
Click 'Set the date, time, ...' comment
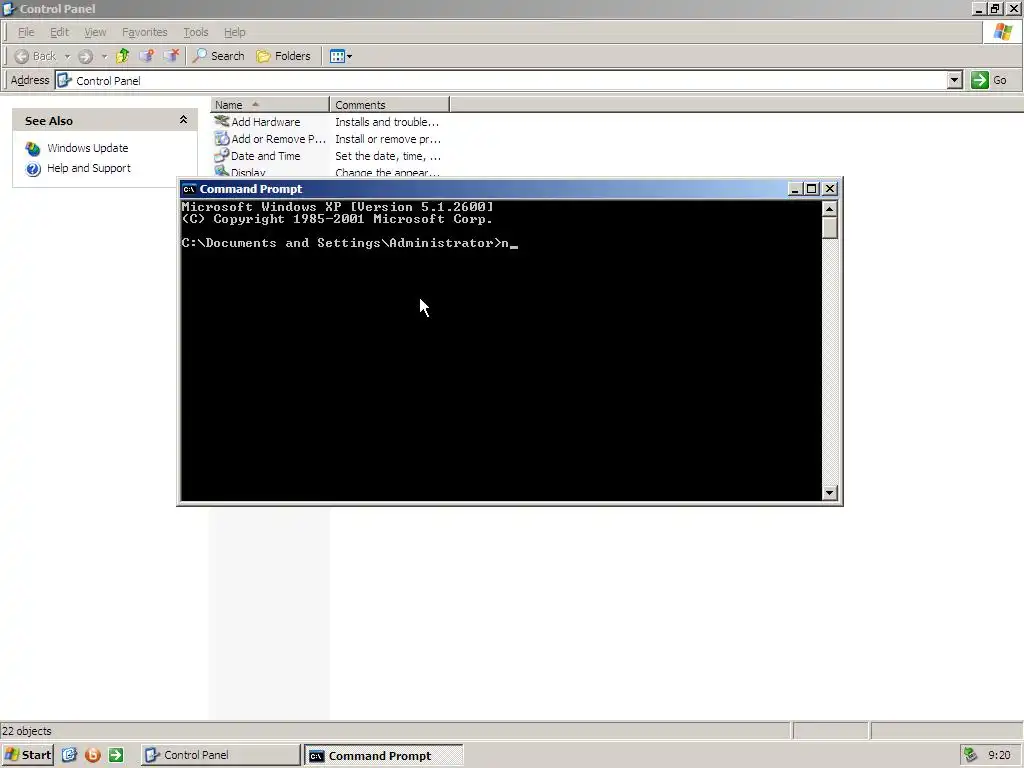coord(388,156)
